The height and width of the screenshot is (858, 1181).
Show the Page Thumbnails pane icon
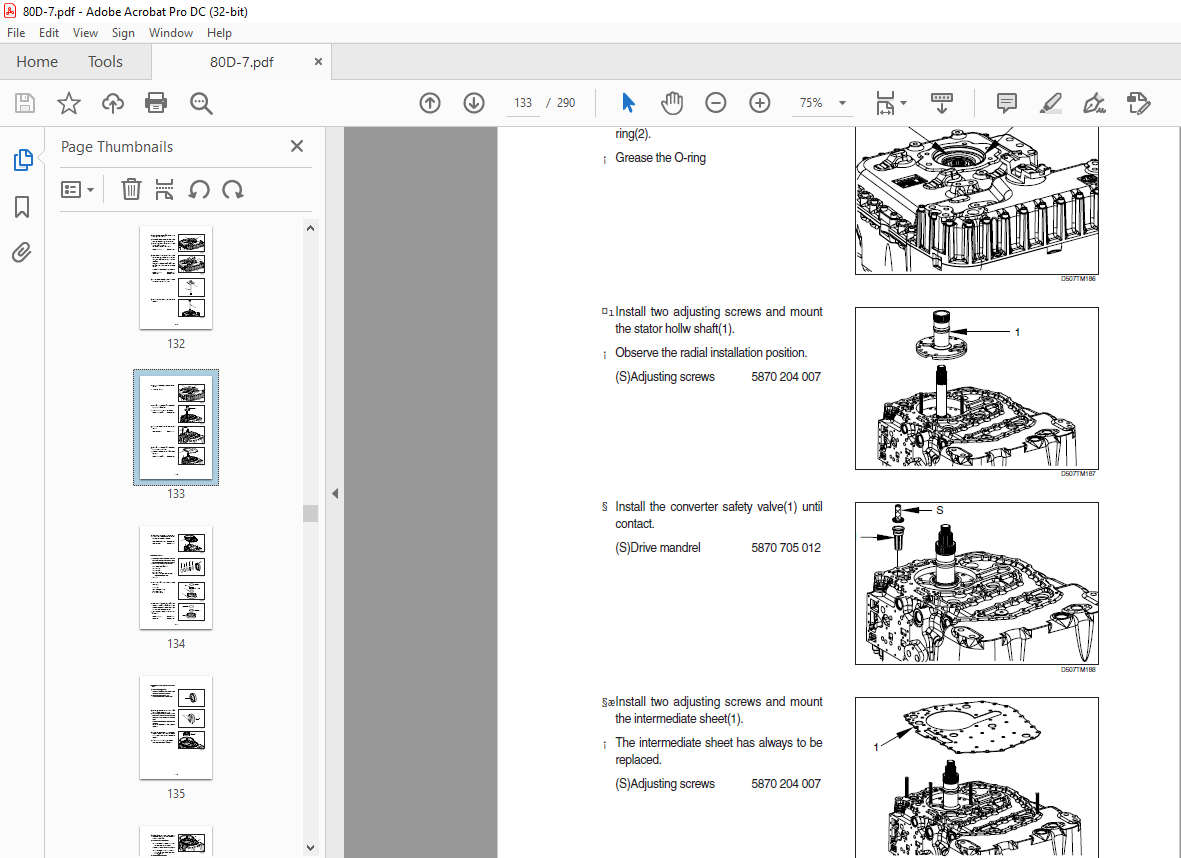click(x=23, y=160)
